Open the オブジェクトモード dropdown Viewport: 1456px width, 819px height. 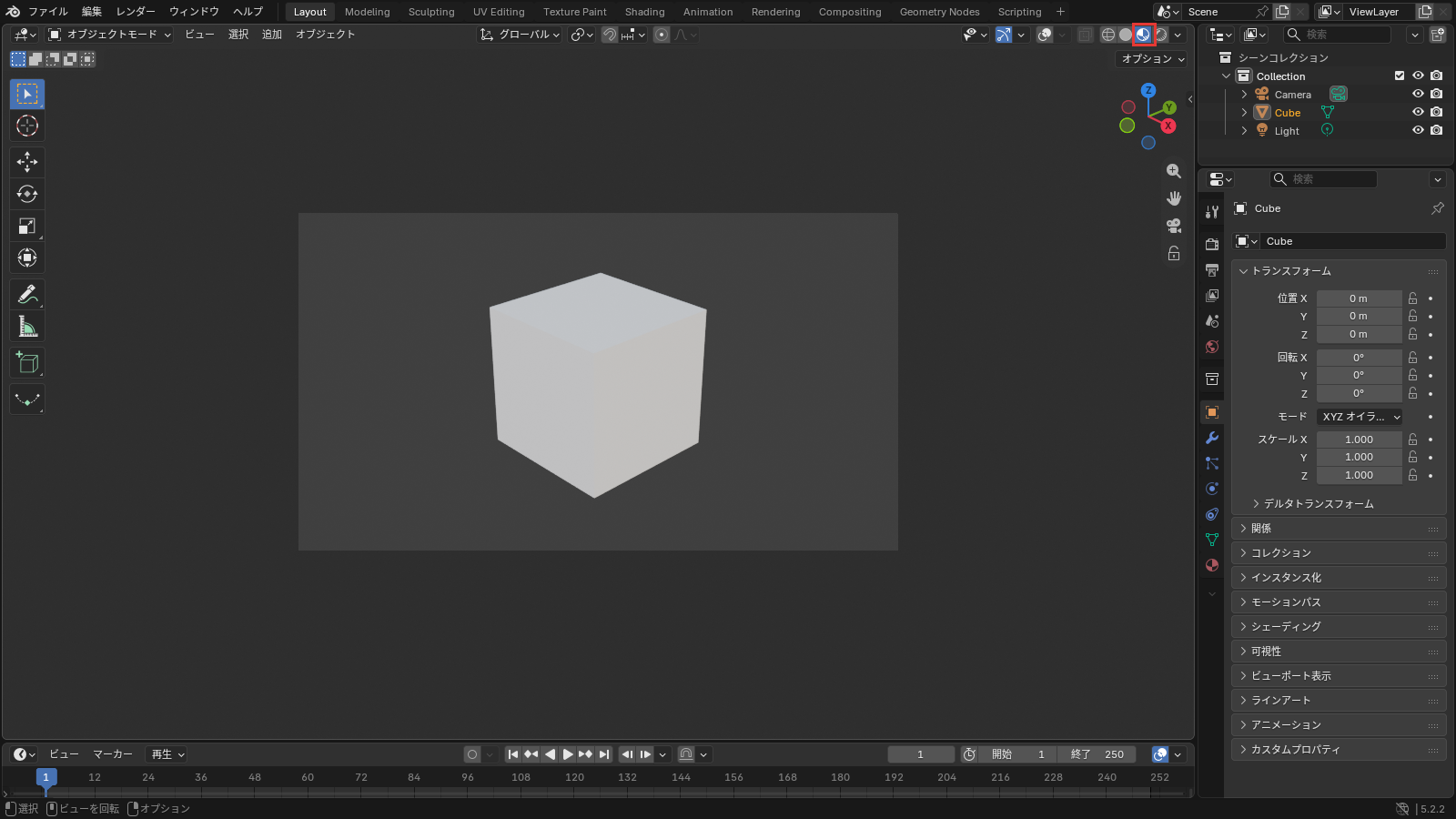[x=109, y=35]
